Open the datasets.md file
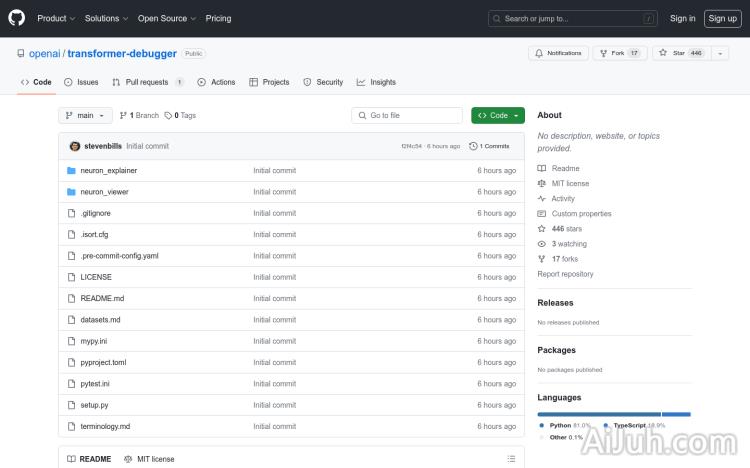Image resolution: width=750 pixels, height=468 pixels. (100, 320)
